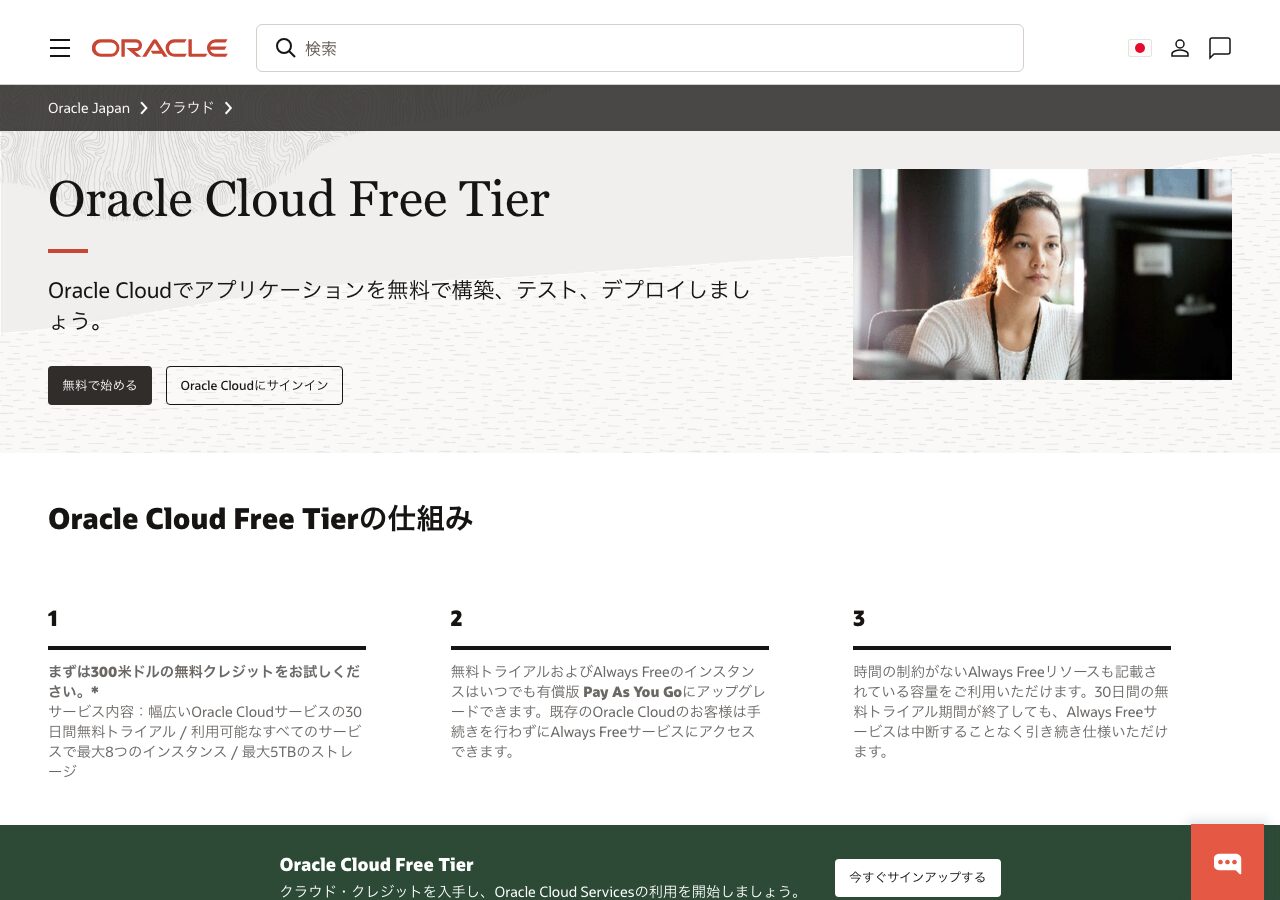
Task: Click the 無料で始める button
Action: pyautogui.click(x=100, y=385)
